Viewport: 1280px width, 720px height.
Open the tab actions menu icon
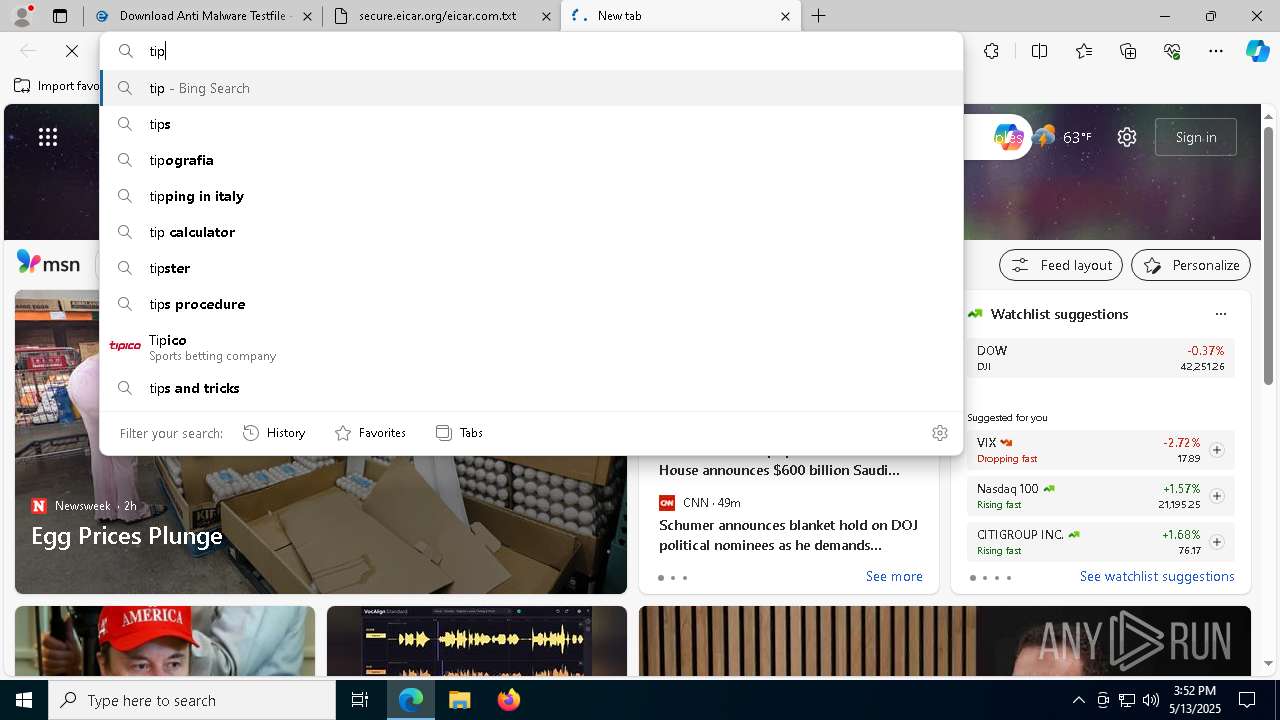click(x=60, y=16)
